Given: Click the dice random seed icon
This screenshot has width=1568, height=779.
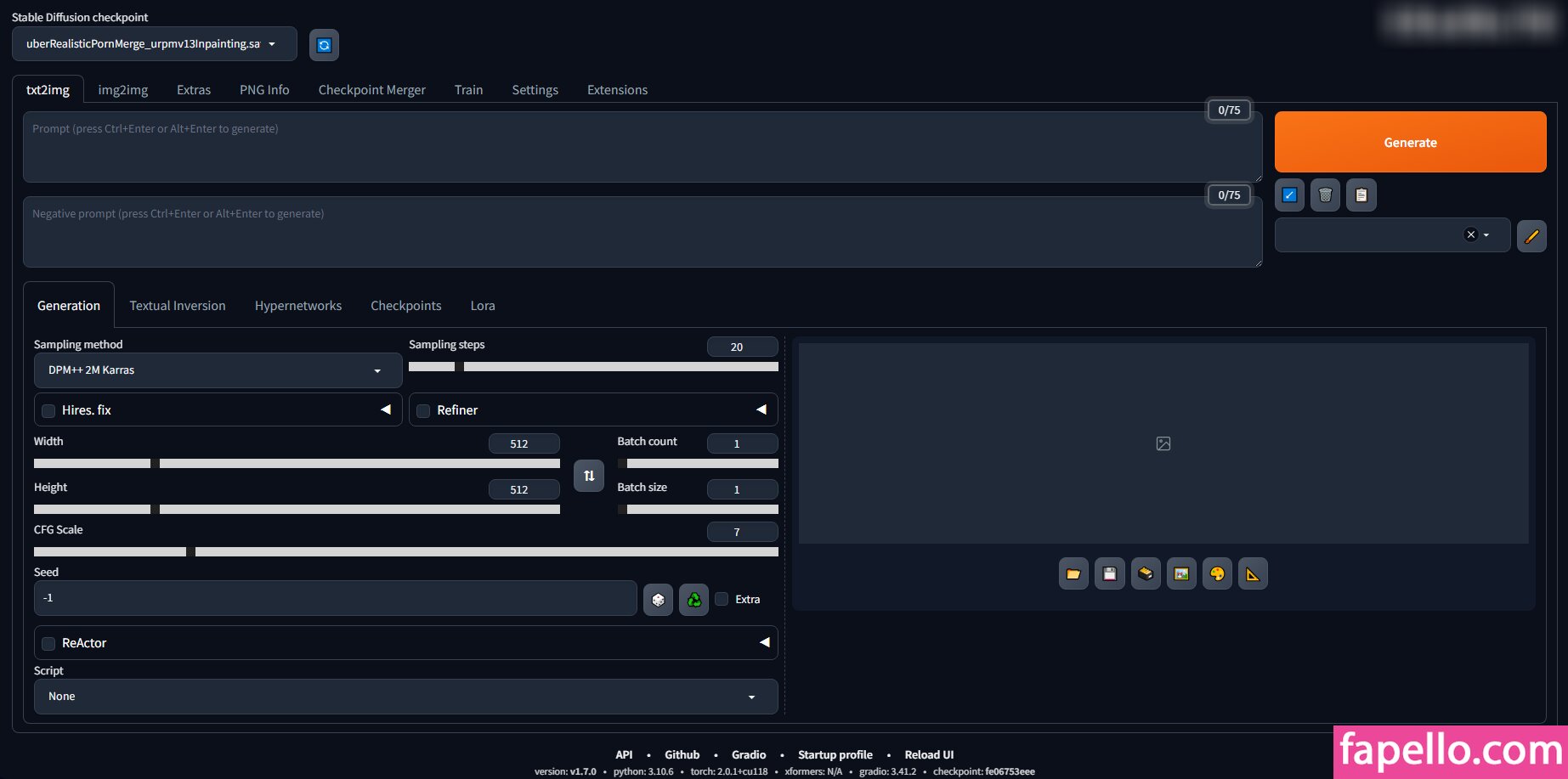Looking at the screenshot, I should pyautogui.click(x=658, y=600).
